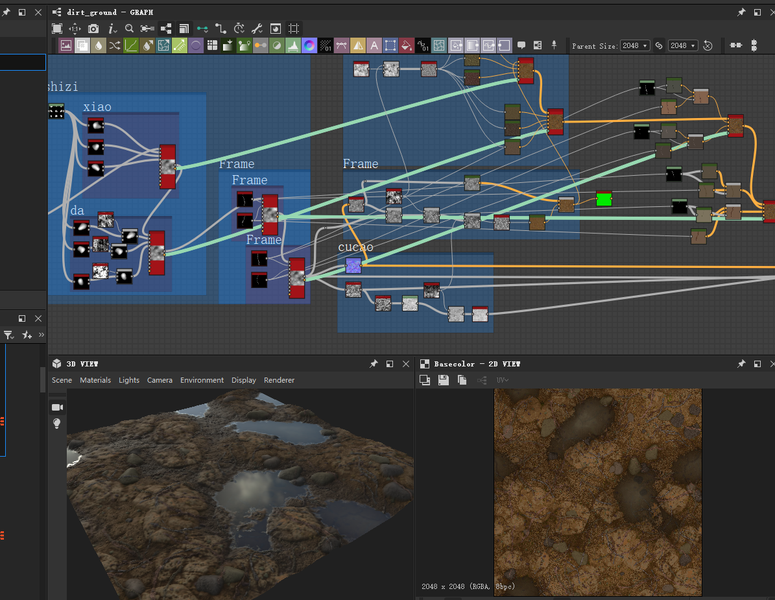Add a Blur droplet node
The height and width of the screenshot is (600, 775).
point(98,46)
